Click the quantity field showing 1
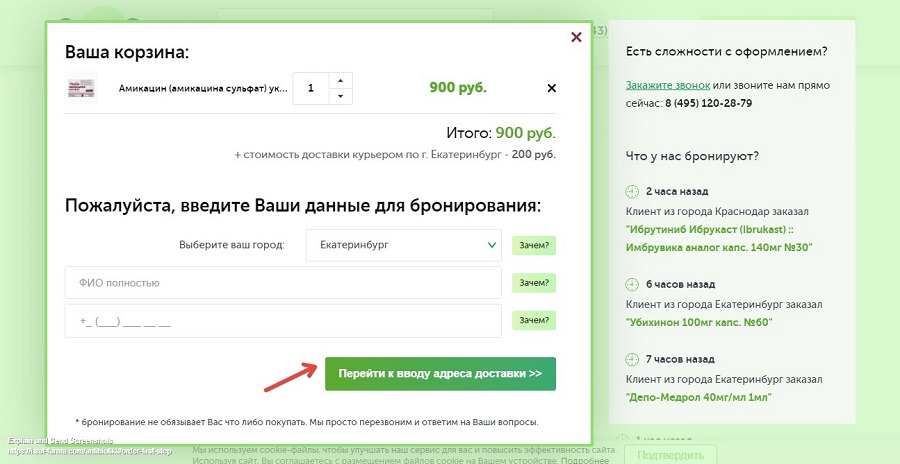Image resolution: width=900 pixels, height=464 pixels. [x=311, y=88]
